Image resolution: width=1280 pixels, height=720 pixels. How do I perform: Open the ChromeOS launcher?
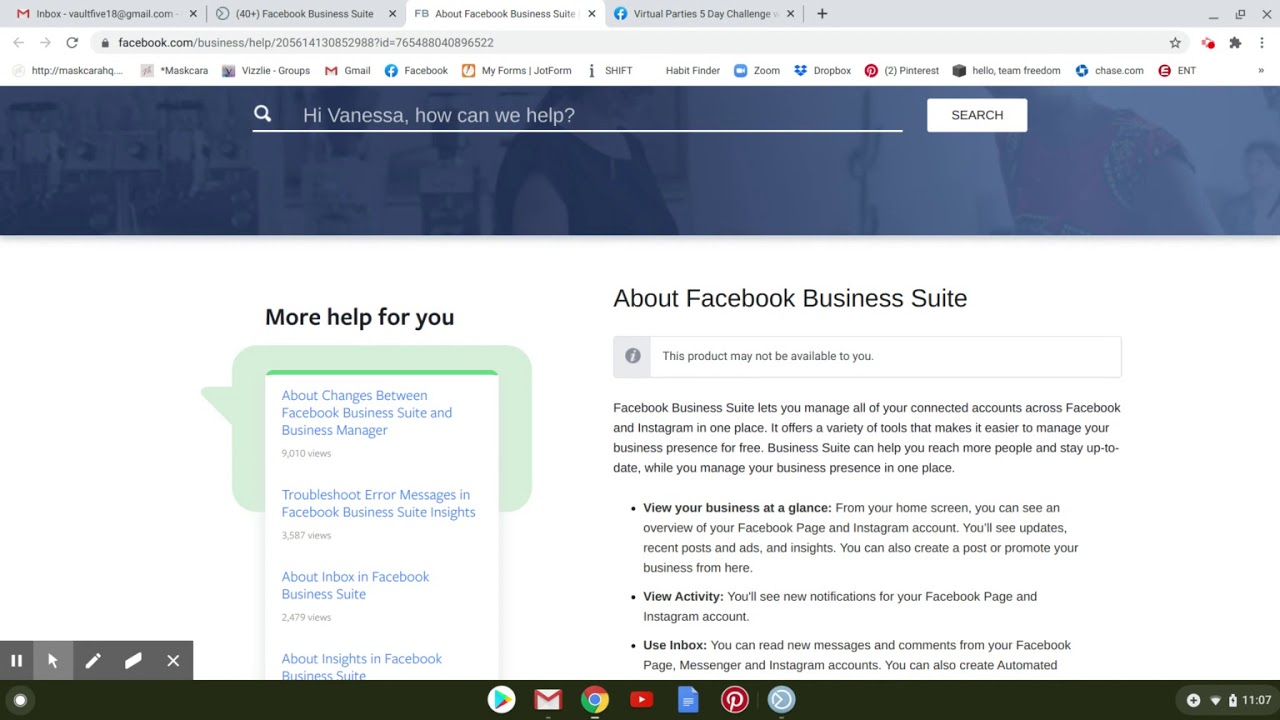[x=20, y=700]
